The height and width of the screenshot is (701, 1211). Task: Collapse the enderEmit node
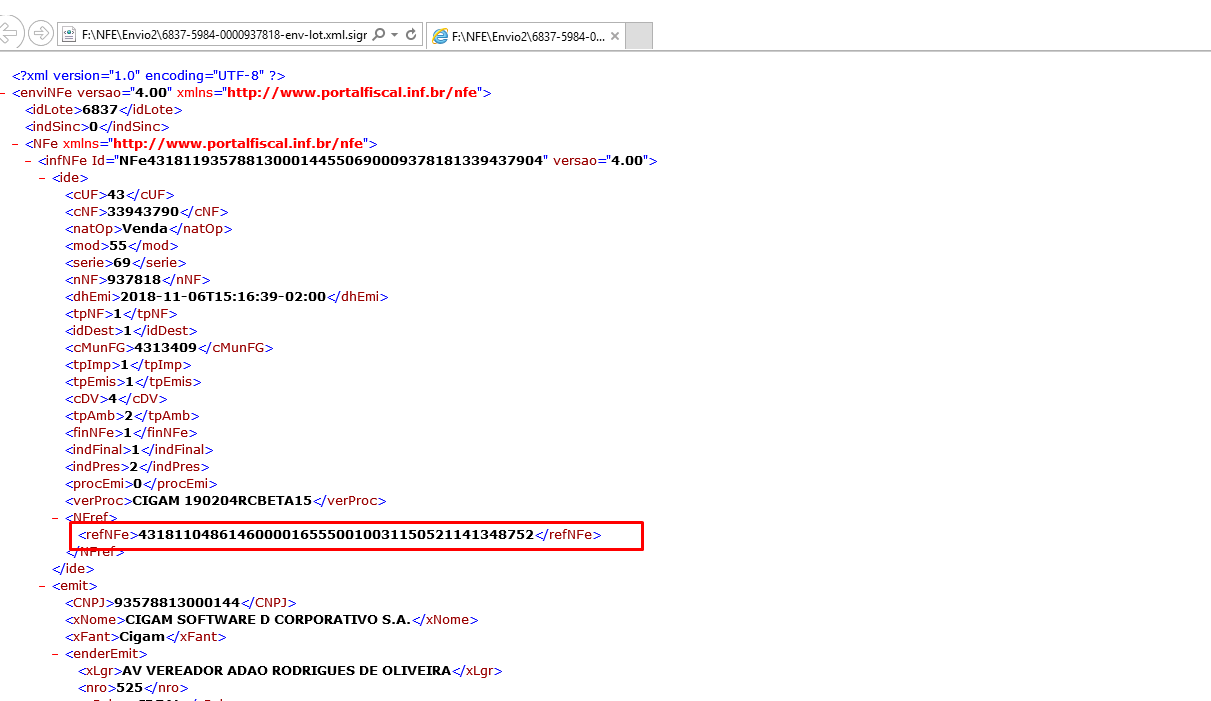pyautogui.click(x=55, y=654)
